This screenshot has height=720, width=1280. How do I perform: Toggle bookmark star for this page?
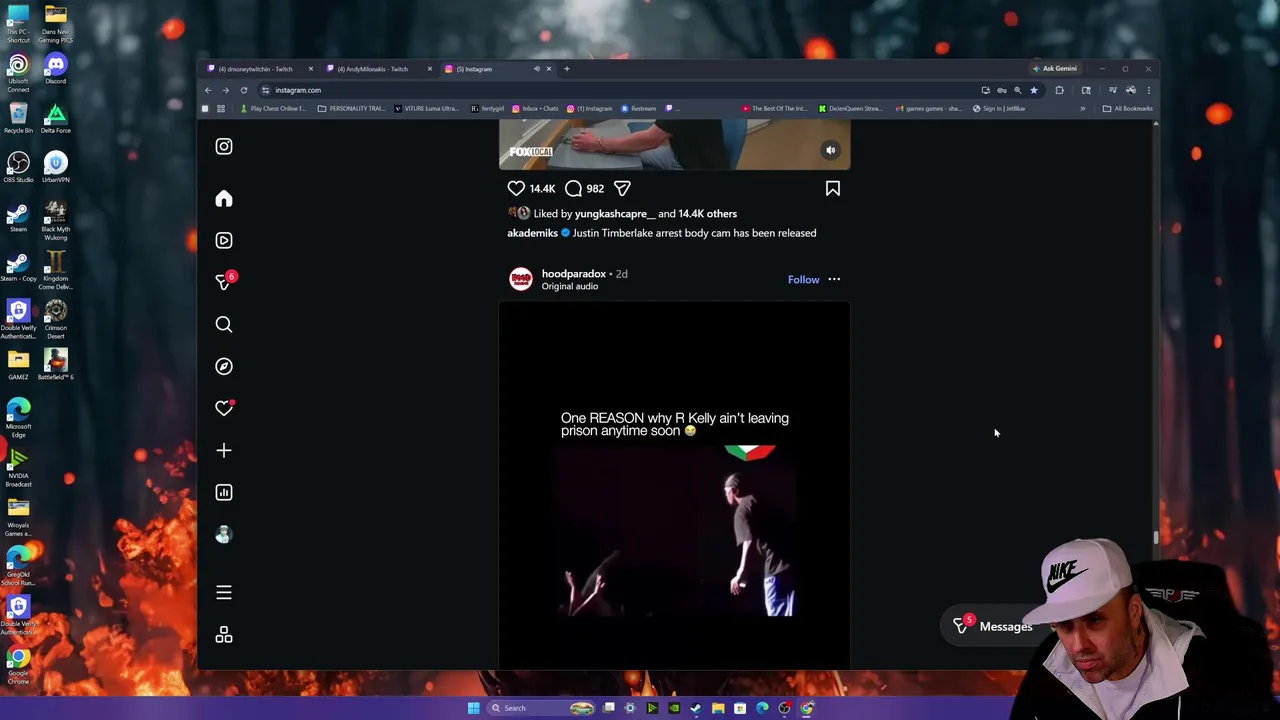click(x=1034, y=90)
